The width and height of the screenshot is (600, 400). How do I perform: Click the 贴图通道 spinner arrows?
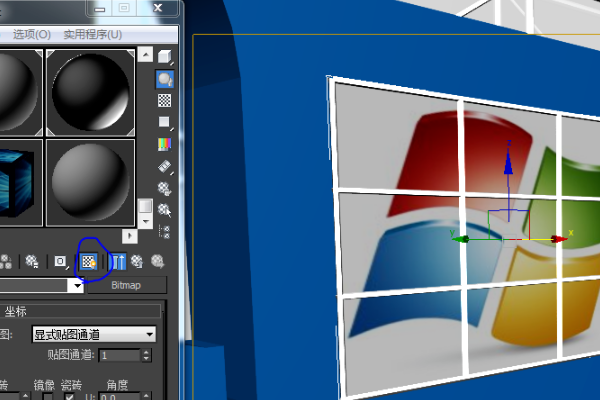[x=146, y=356]
